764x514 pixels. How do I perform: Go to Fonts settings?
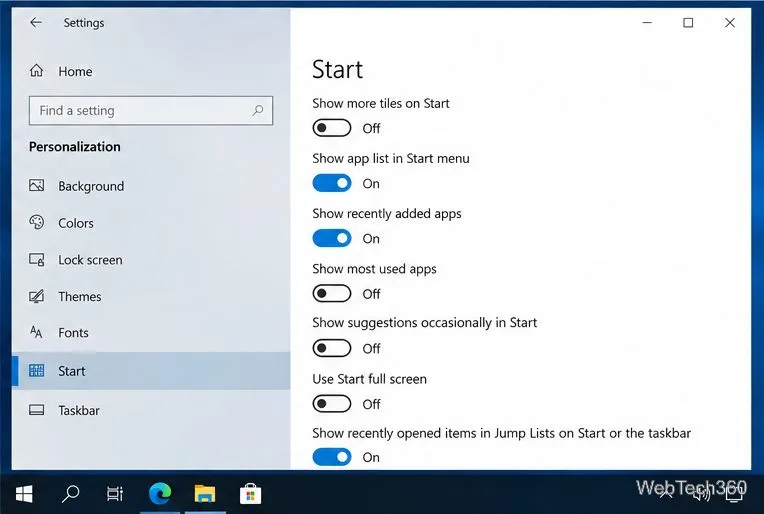[x=151, y=333]
